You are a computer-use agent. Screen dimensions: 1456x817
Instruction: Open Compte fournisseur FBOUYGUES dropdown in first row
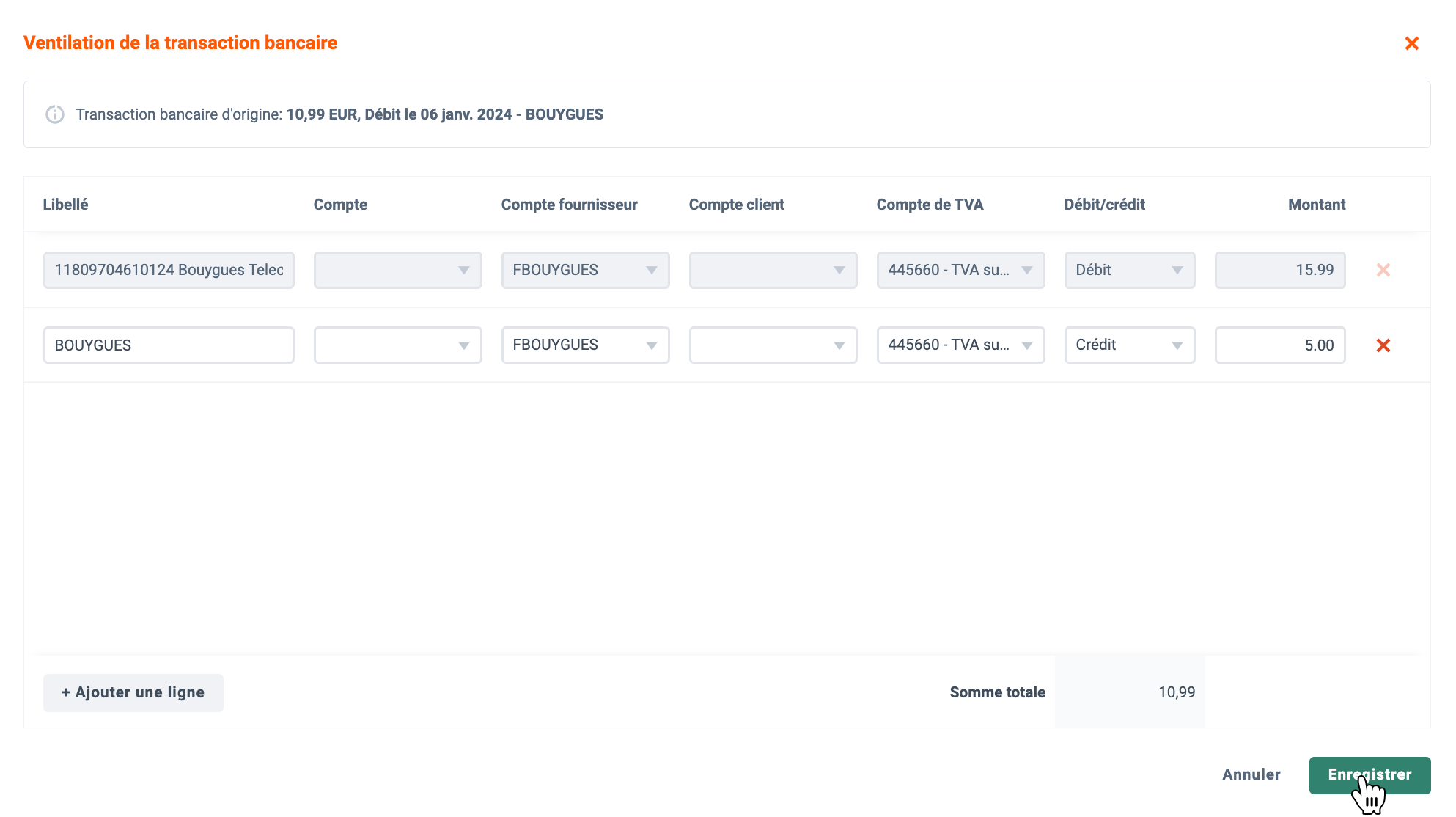coord(585,270)
